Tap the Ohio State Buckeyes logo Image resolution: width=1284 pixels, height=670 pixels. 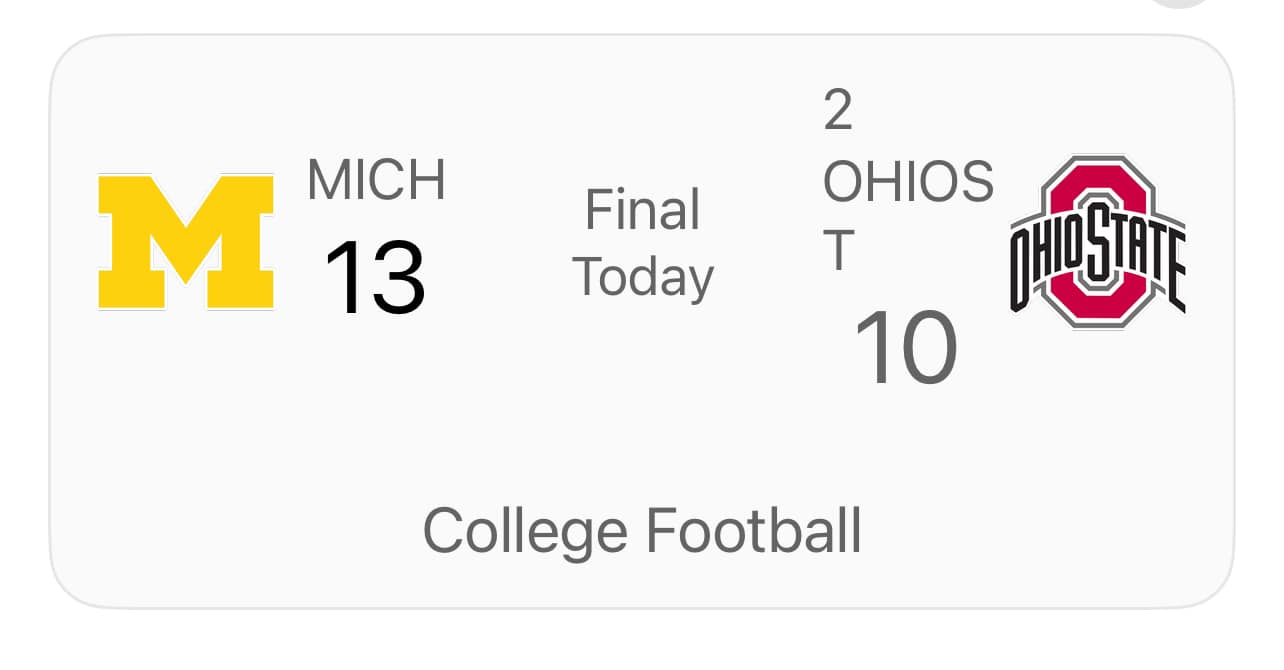[x=1097, y=241]
